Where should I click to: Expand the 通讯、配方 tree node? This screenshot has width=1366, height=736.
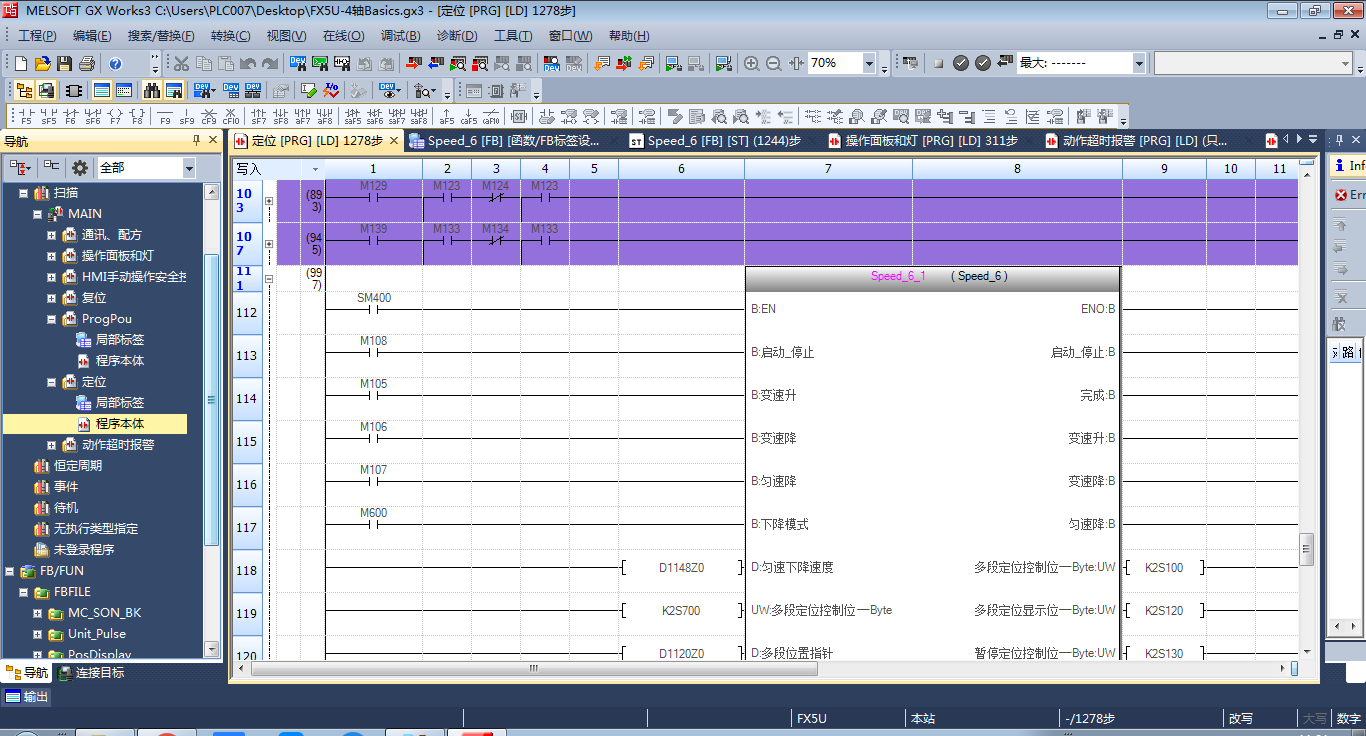(52, 235)
